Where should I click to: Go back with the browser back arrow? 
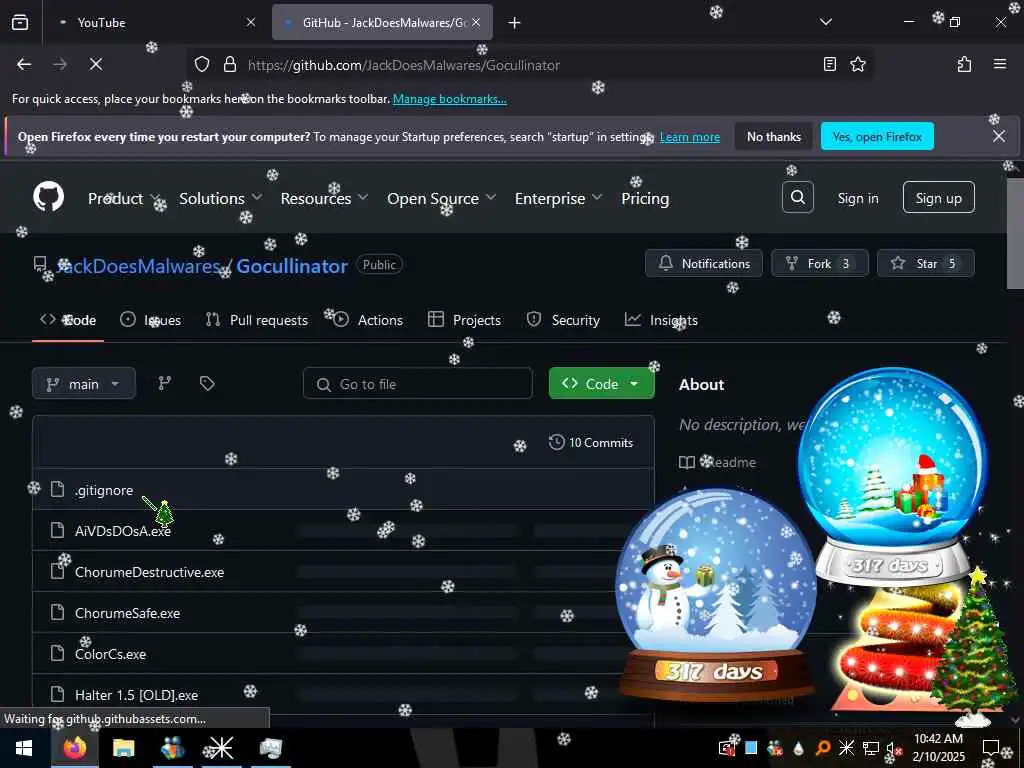click(24, 64)
